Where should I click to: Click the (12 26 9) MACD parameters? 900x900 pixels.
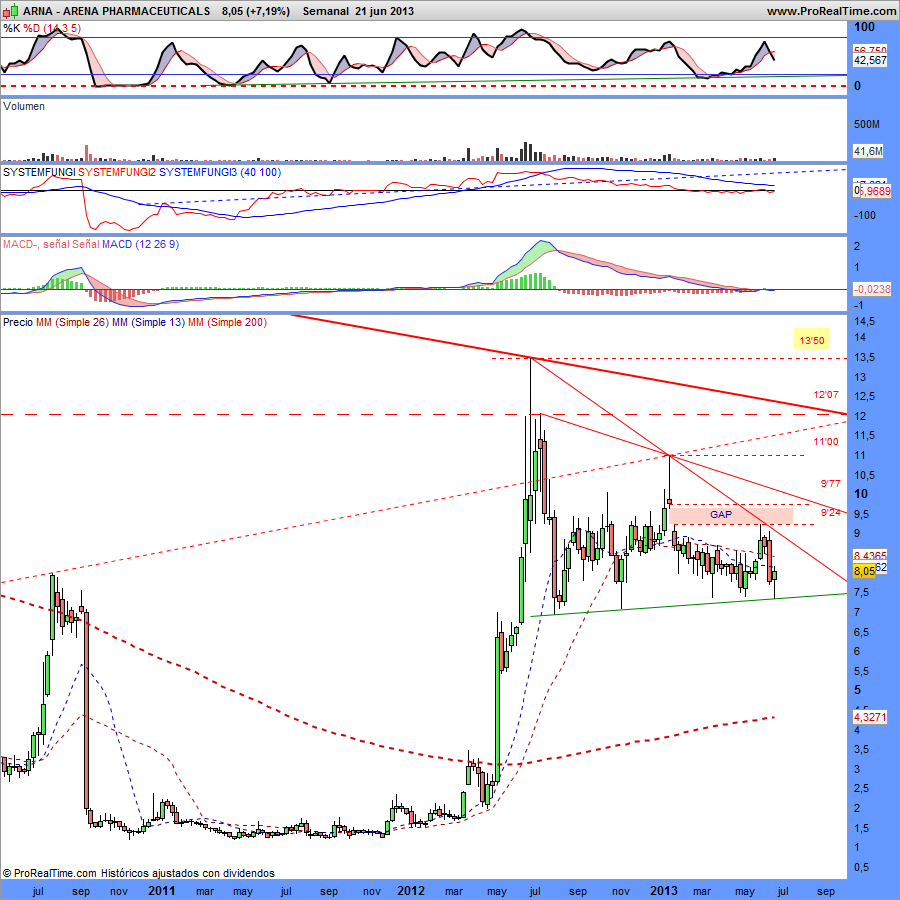click(157, 245)
